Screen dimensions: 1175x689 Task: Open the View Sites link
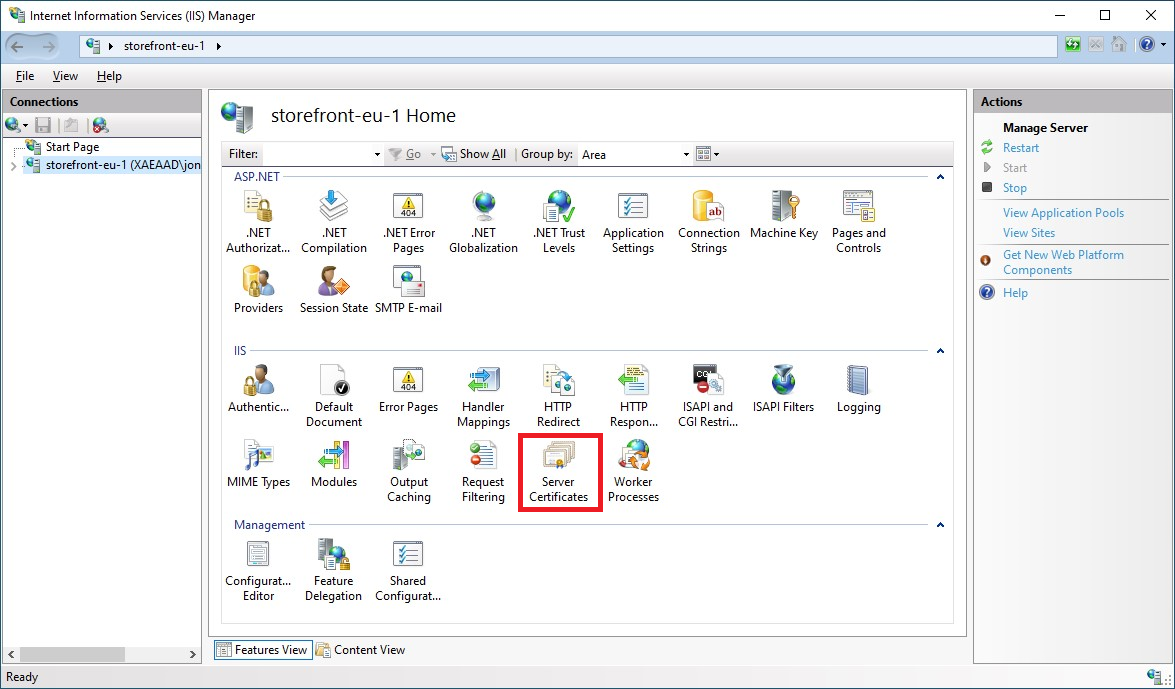tap(1029, 233)
